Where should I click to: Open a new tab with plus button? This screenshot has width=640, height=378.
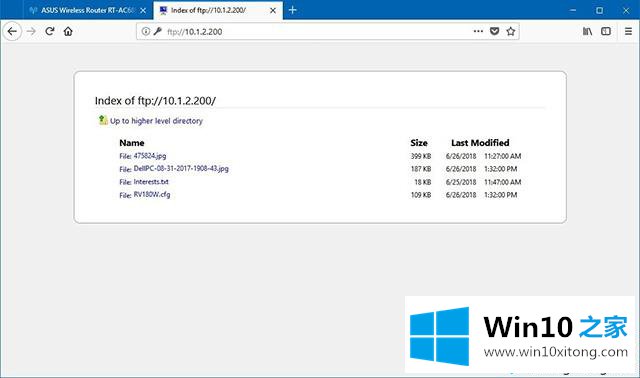pyautogui.click(x=293, y=10)
